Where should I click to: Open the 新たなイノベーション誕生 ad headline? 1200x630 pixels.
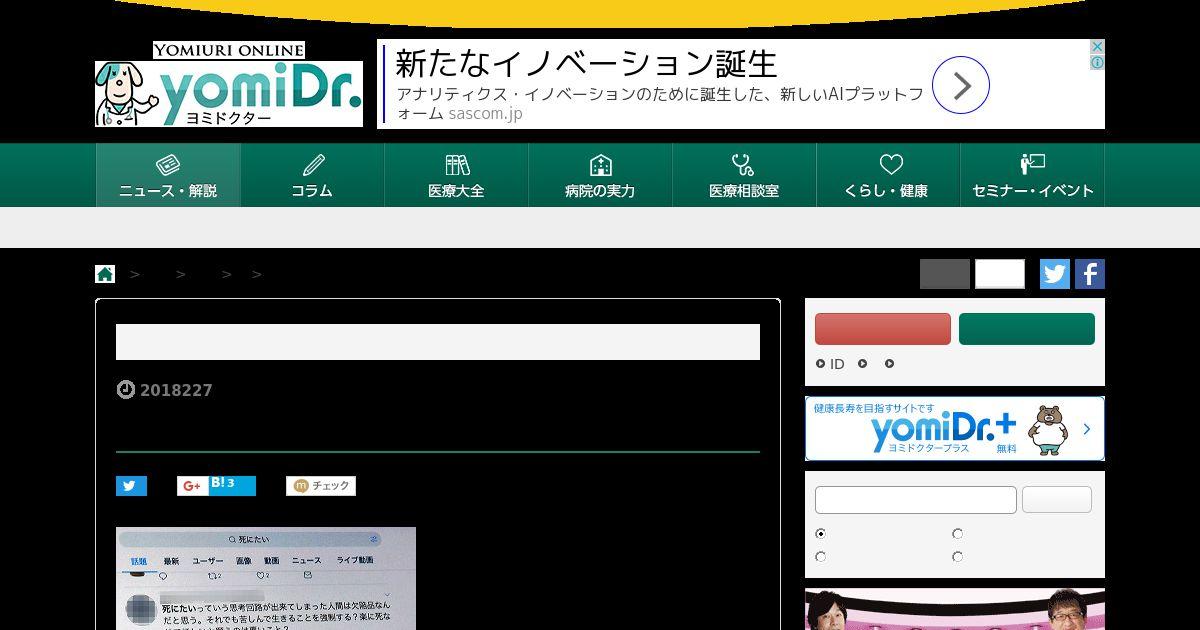[x=586, y=64]
